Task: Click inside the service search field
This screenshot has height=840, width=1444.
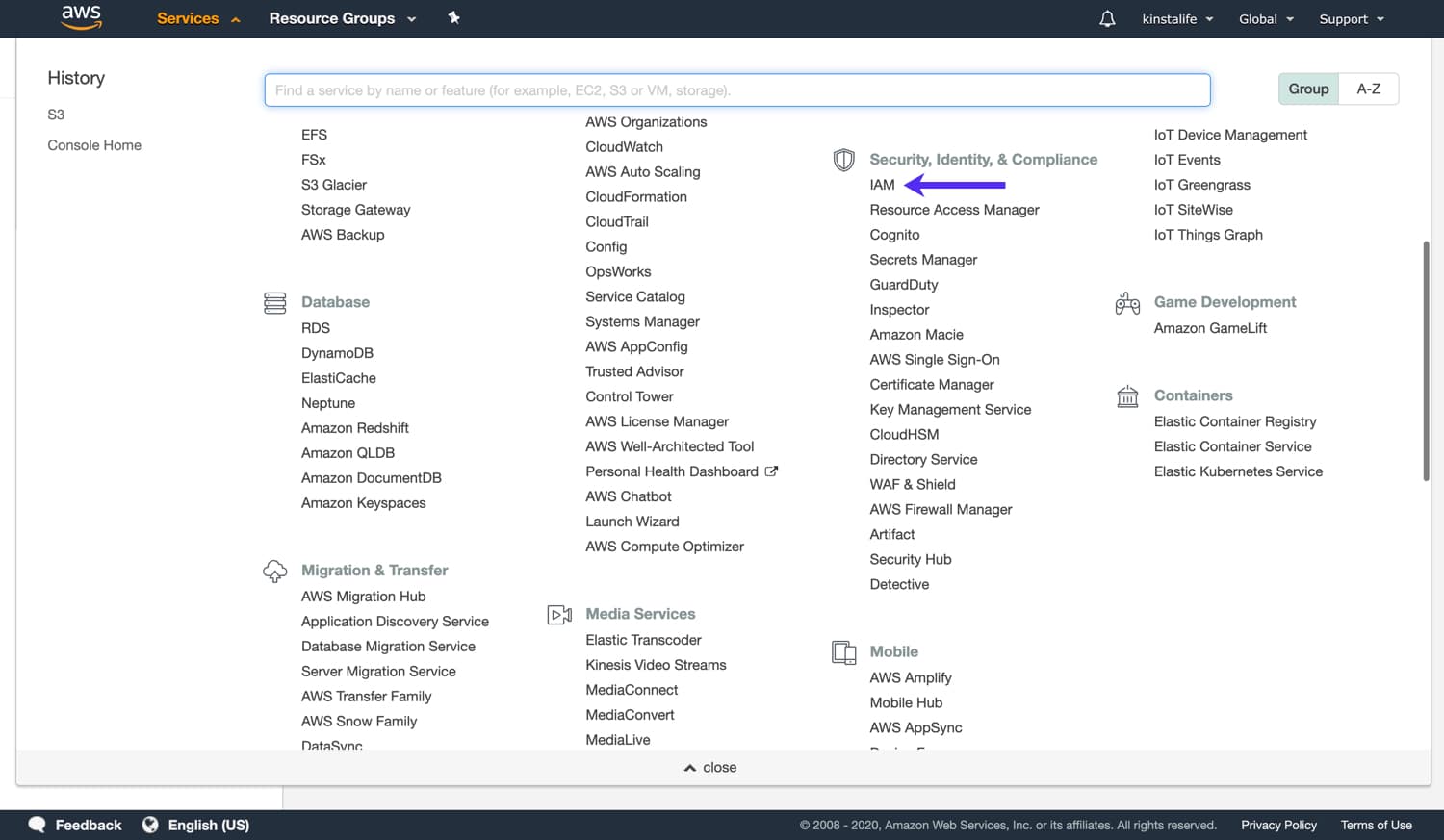Action: [x=736, y=89]
